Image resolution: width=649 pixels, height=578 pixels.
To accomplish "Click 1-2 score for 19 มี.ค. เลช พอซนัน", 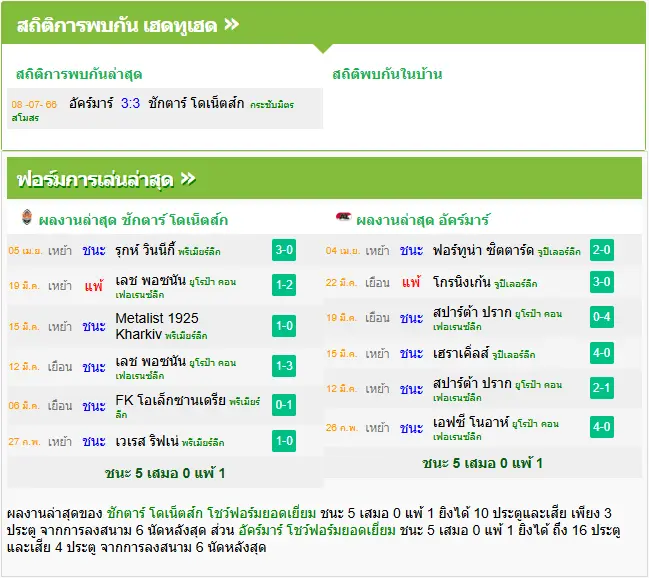I will click(x=284, y=285).
